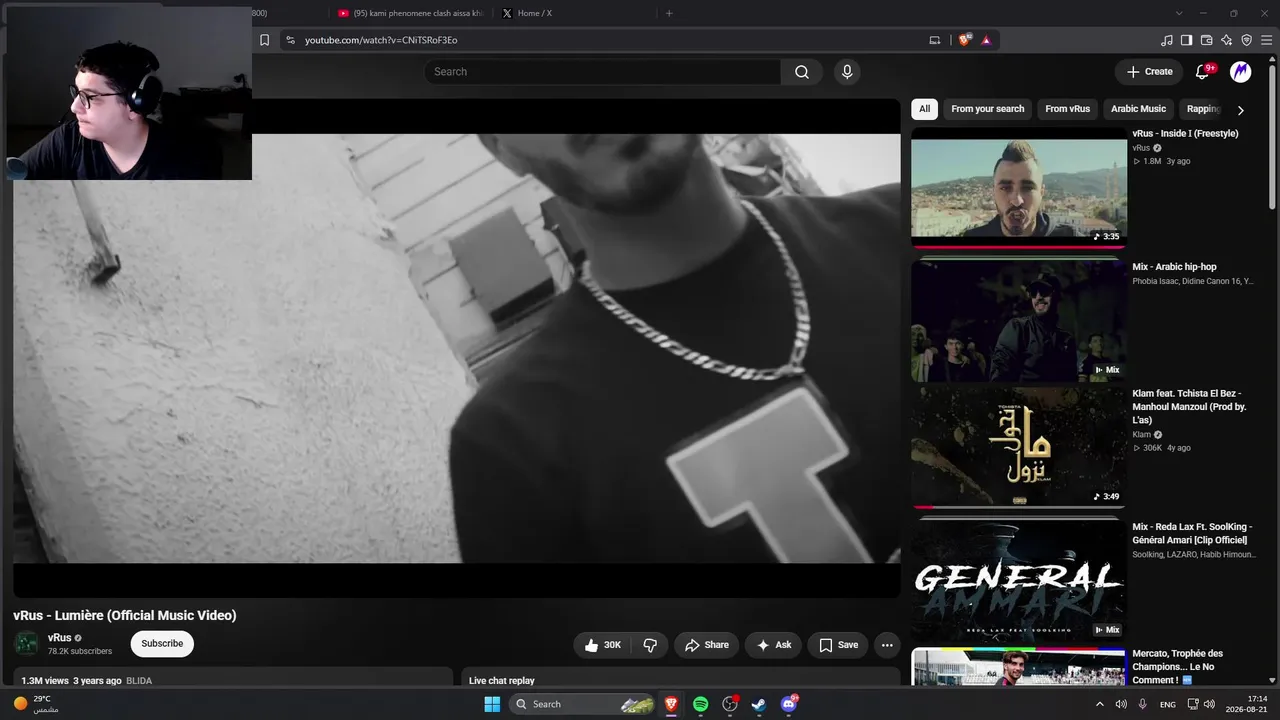Open the Mix - Arabic hip-hop thumbnail
Viewport: 1280px width, 720px height.
pos(1018,320)
